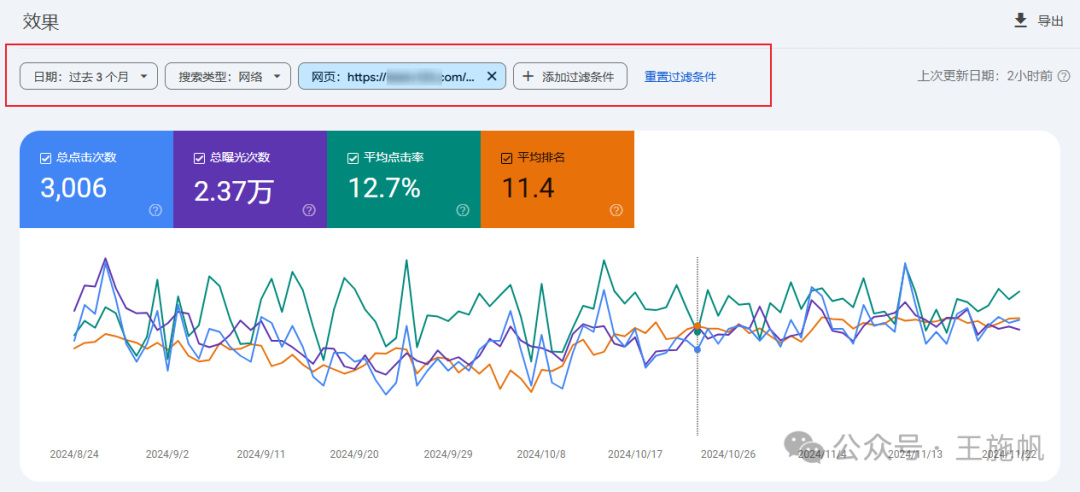
Task: Click the 导出 label
Action: [x=1050, y=21]
